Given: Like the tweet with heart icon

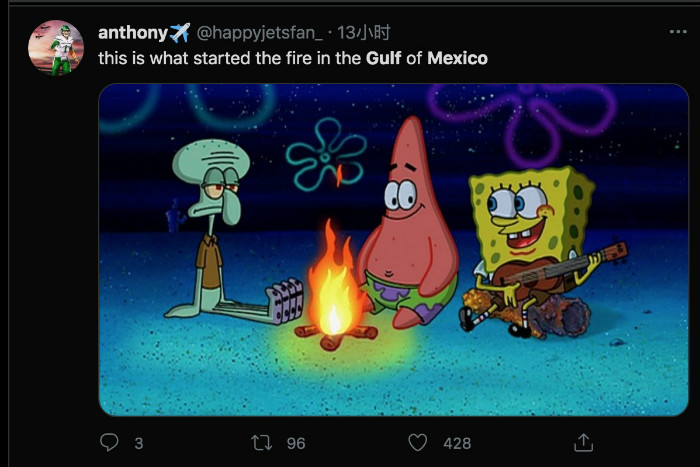Looking at the screenshot, I should click(x=417, y=442).
